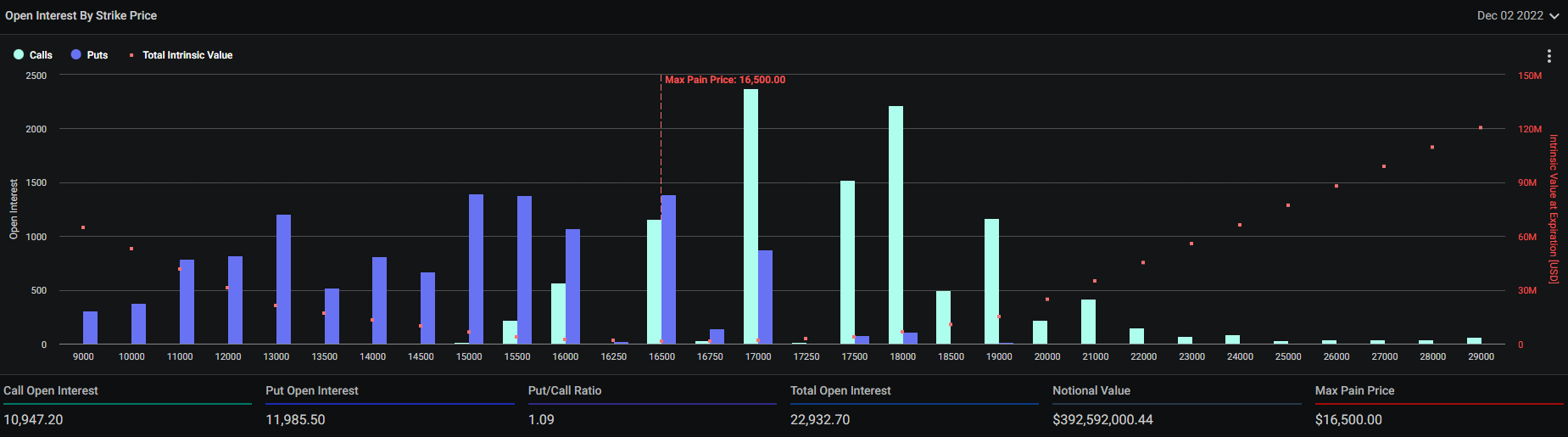Click the 29000 strike axis label
This screenshot has width=1568, height=437.
click(x=1481, y=357)
